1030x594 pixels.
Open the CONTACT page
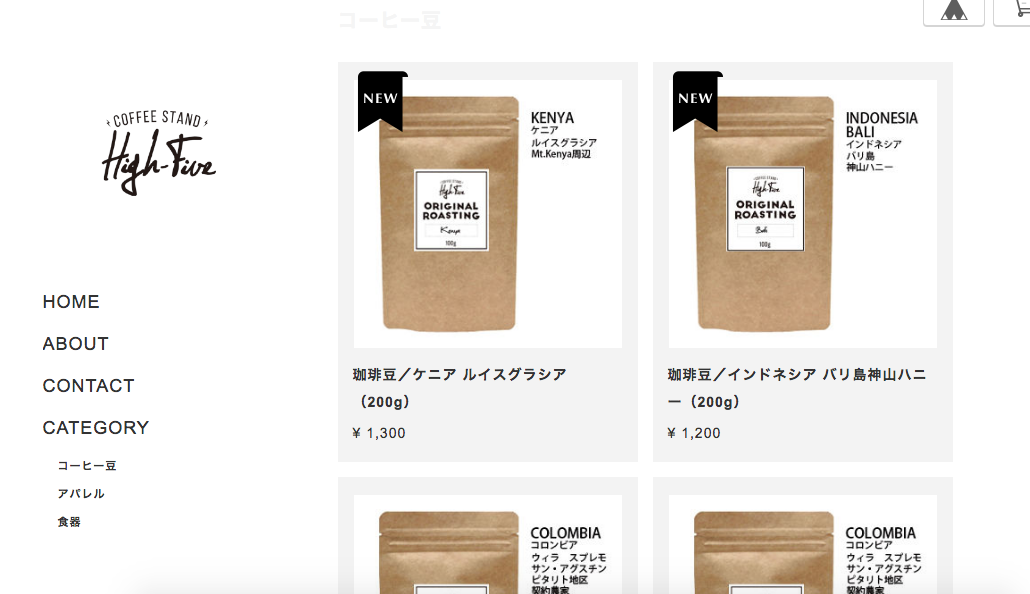click(x=89, y=386)
